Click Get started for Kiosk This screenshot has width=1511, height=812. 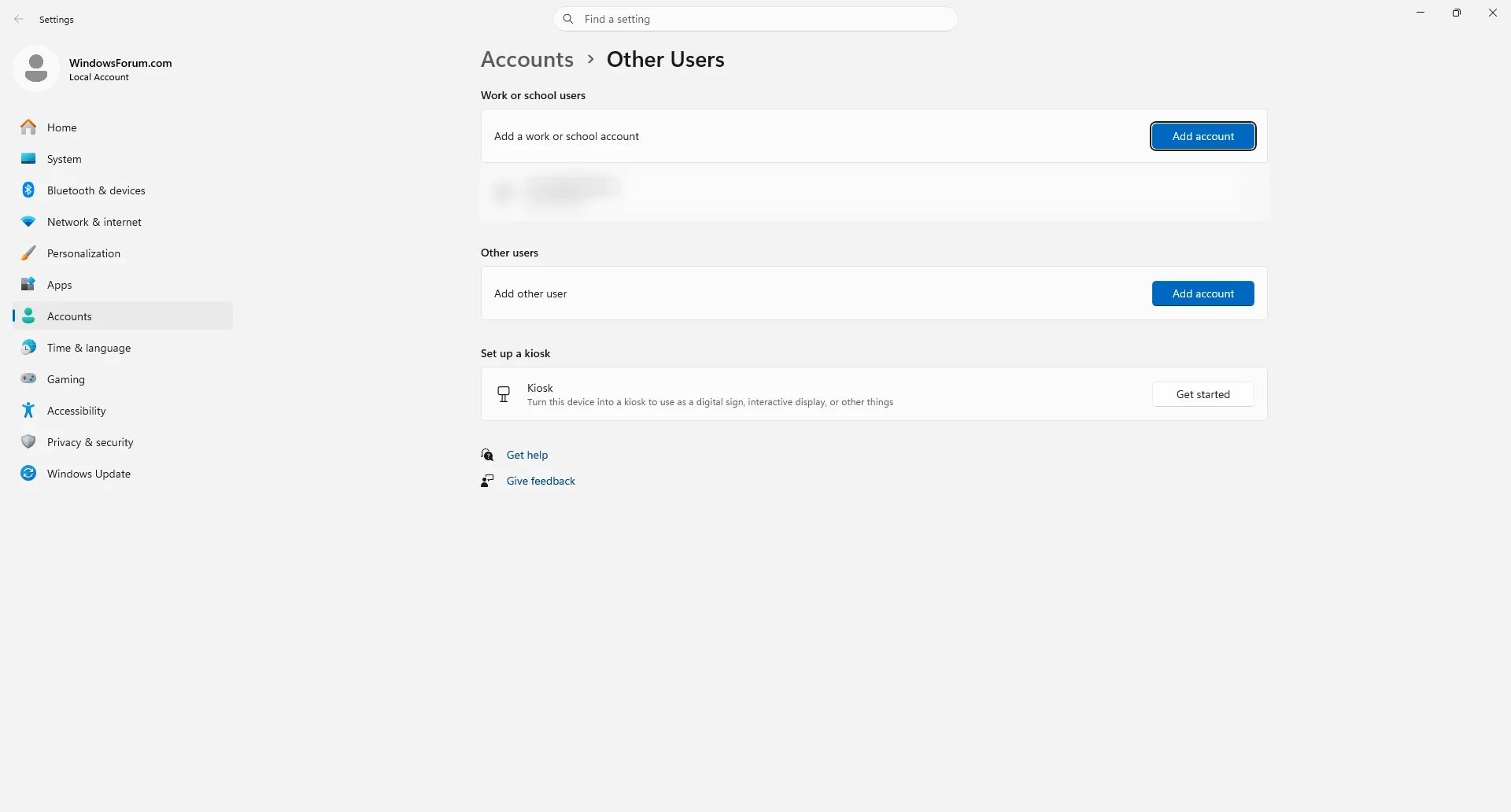tap(1203, 394)
